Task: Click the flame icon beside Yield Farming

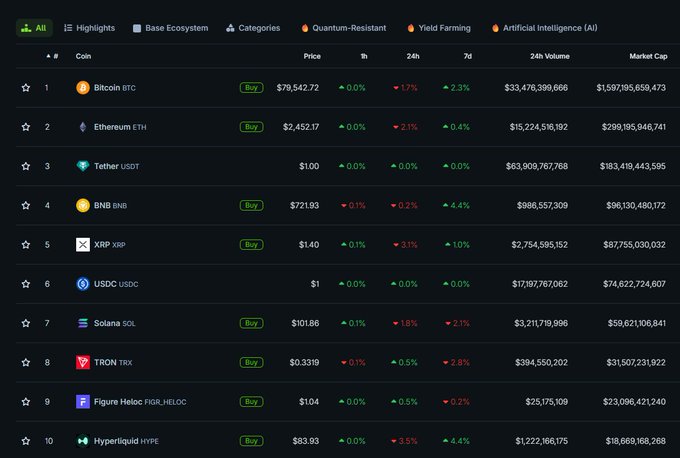Action: coord(411,28)
